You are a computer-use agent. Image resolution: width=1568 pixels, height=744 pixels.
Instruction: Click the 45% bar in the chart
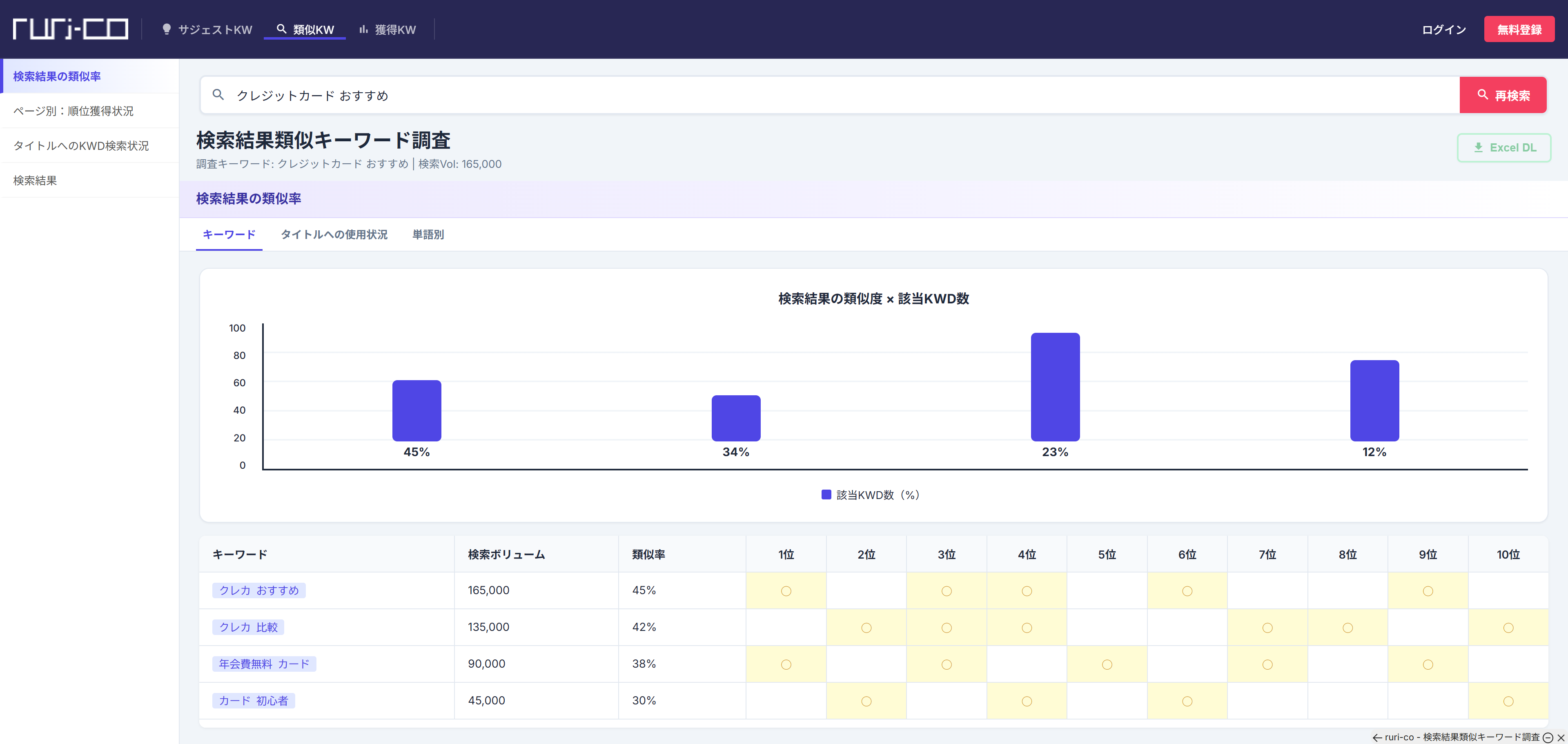point(416,410)
